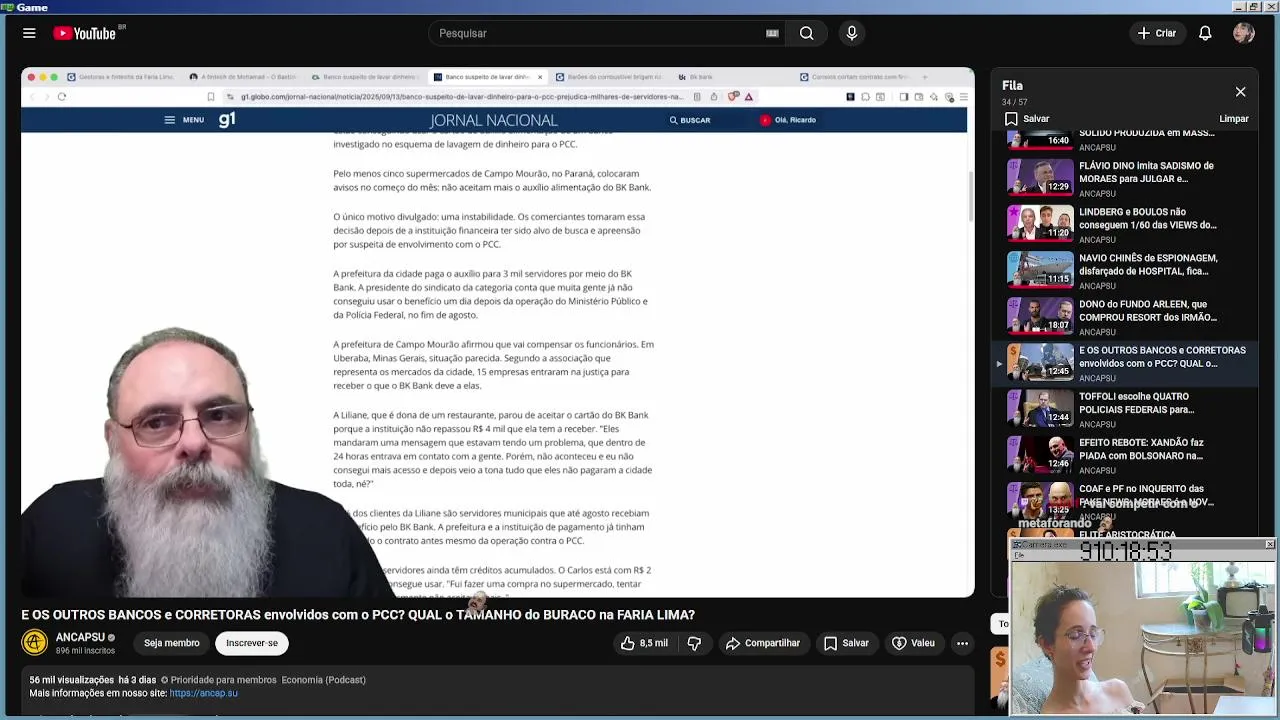Open the notifications bell
The width and height of the screenshot is (1280, 720).
(x=1205, y=33)
